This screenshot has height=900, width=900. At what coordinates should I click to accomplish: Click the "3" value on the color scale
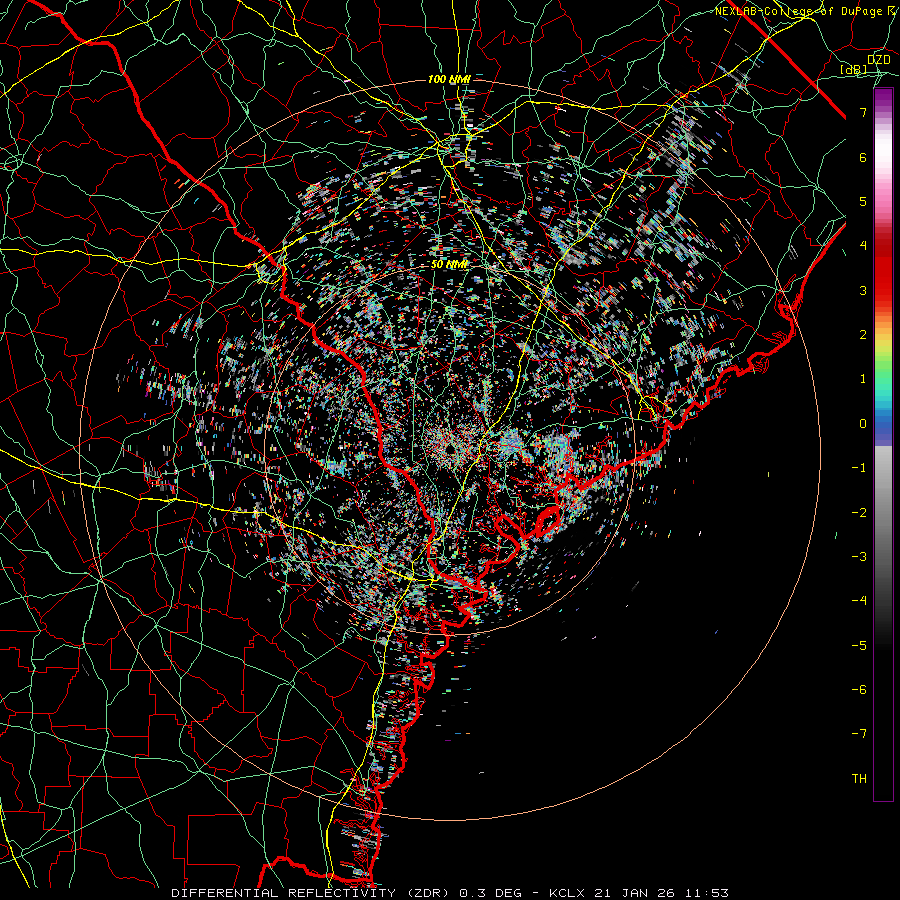[x=863, y=290]
